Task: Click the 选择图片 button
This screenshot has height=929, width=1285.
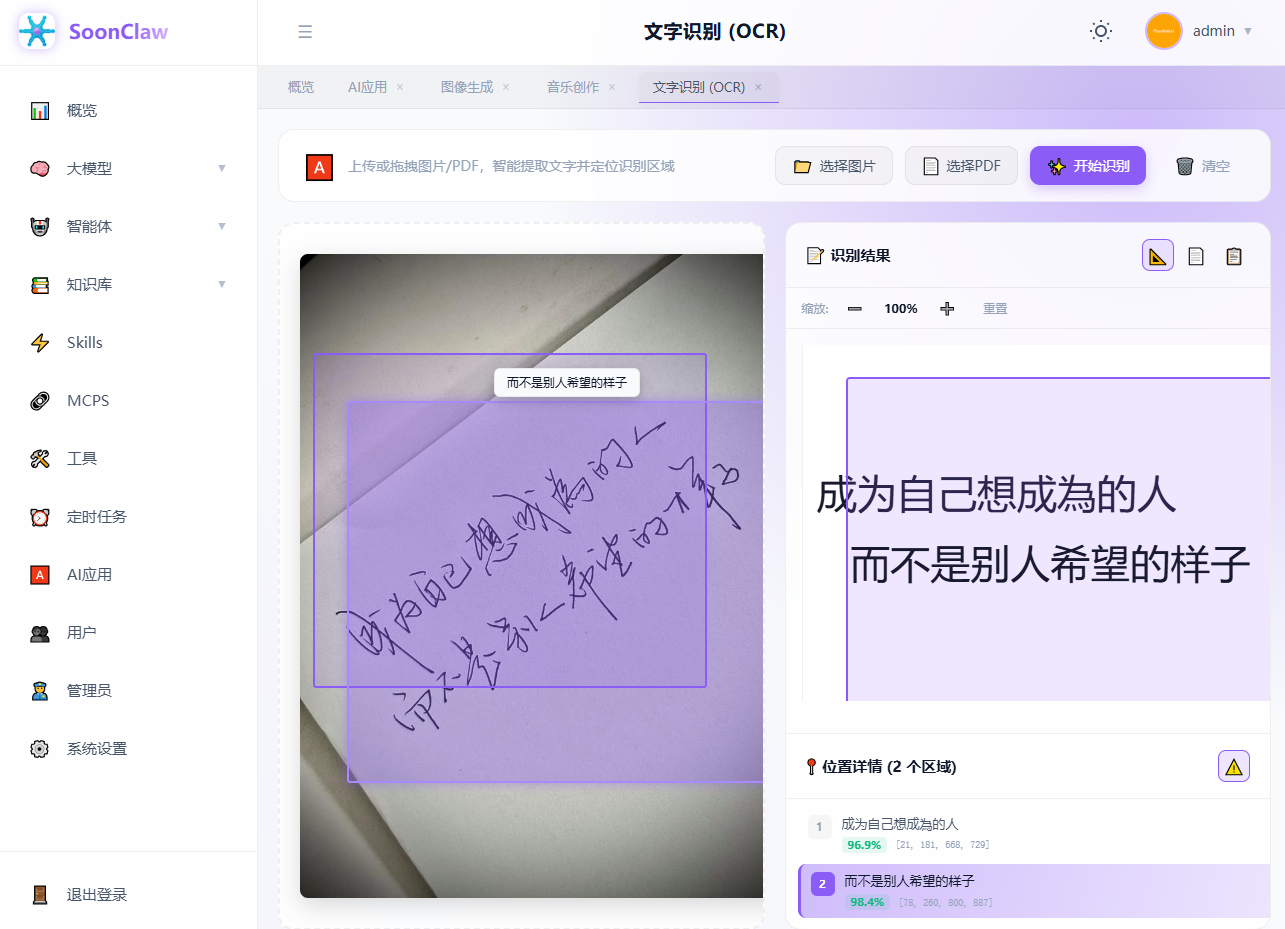Action: coord(834,166)
